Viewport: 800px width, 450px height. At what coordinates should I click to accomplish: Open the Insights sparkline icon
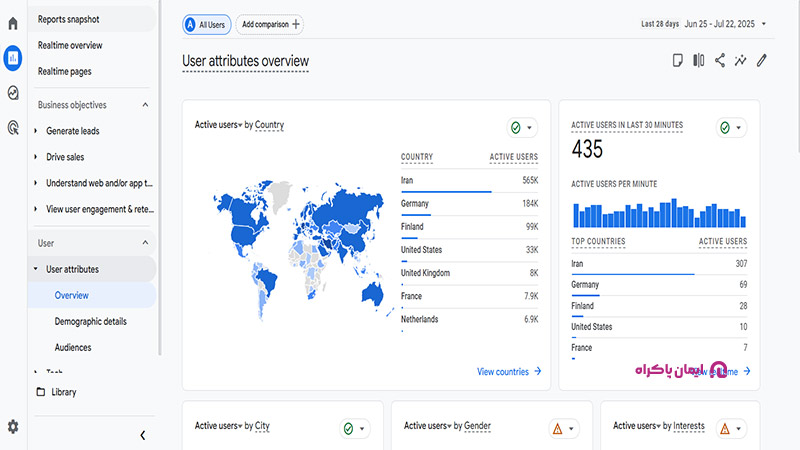tap(740, 60)
